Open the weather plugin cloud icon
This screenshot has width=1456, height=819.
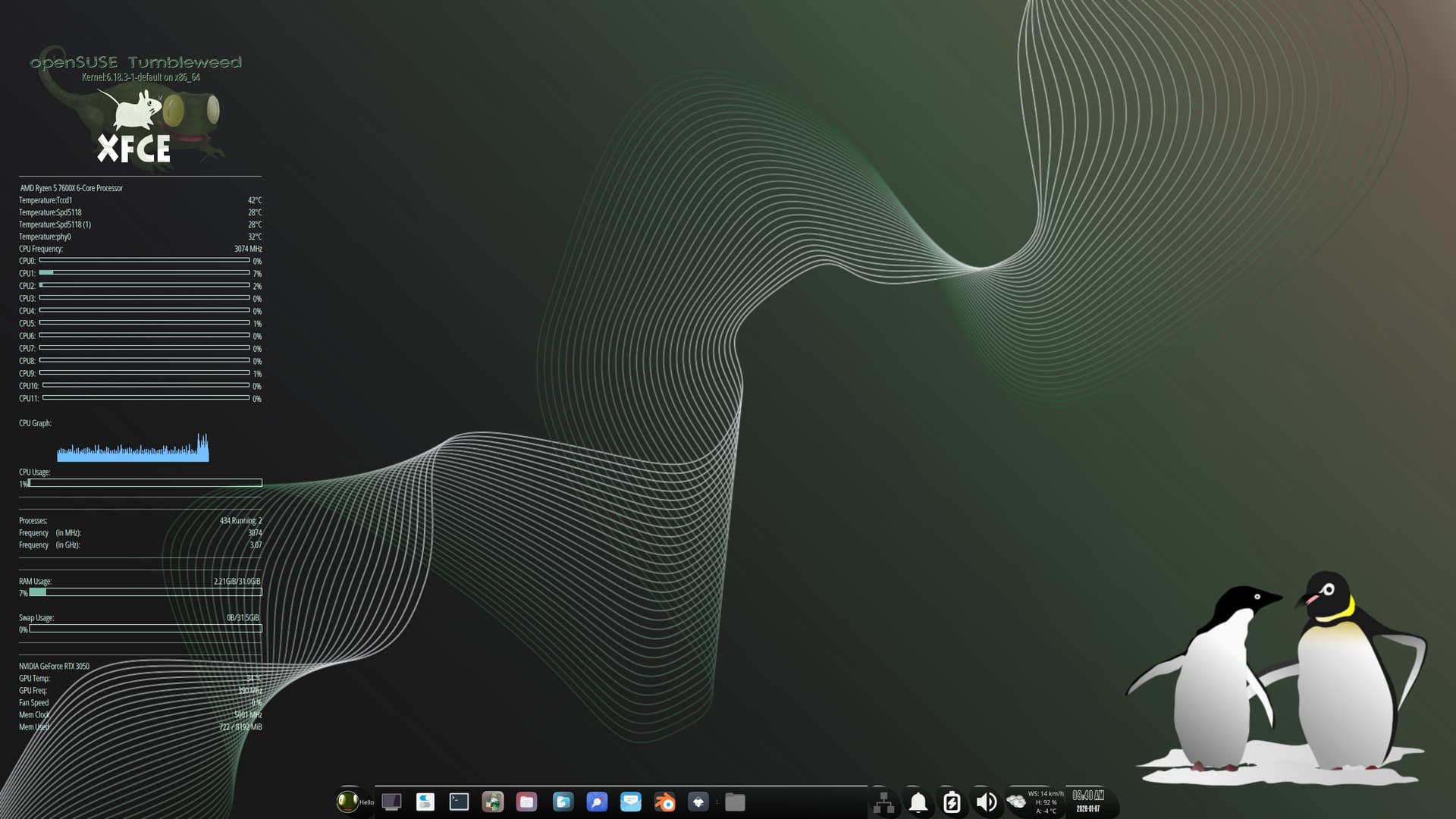[x=1016, y=802]
